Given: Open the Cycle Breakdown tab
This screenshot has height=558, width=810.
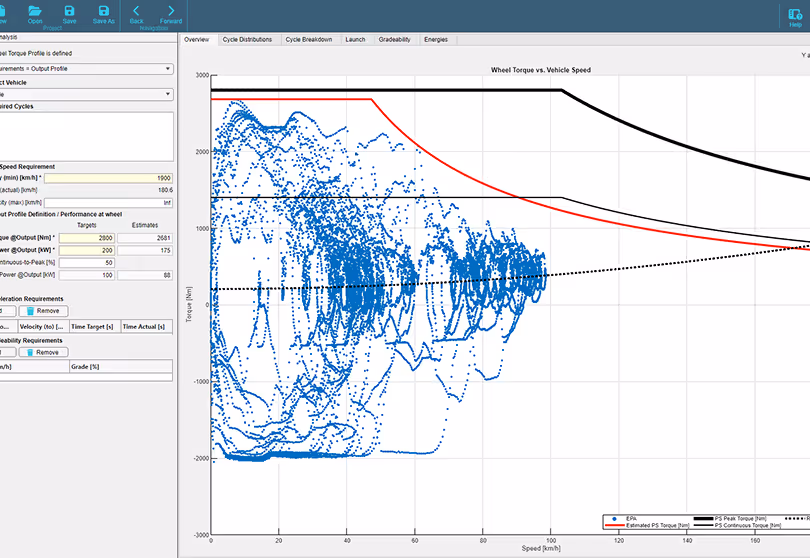Looking at the screenshot, I should point(308,40).
